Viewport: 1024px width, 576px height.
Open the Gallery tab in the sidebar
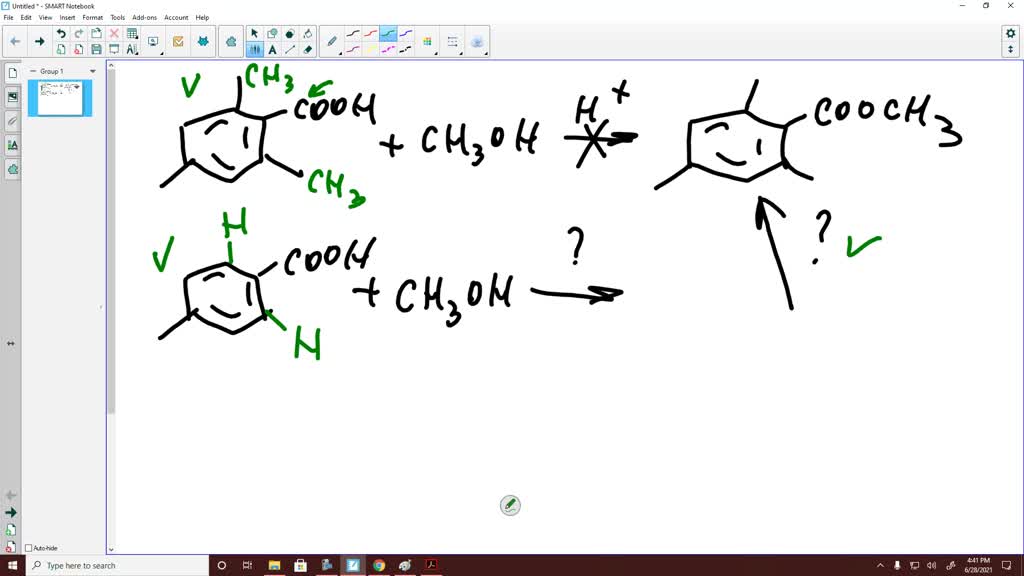tap(13, 97)
